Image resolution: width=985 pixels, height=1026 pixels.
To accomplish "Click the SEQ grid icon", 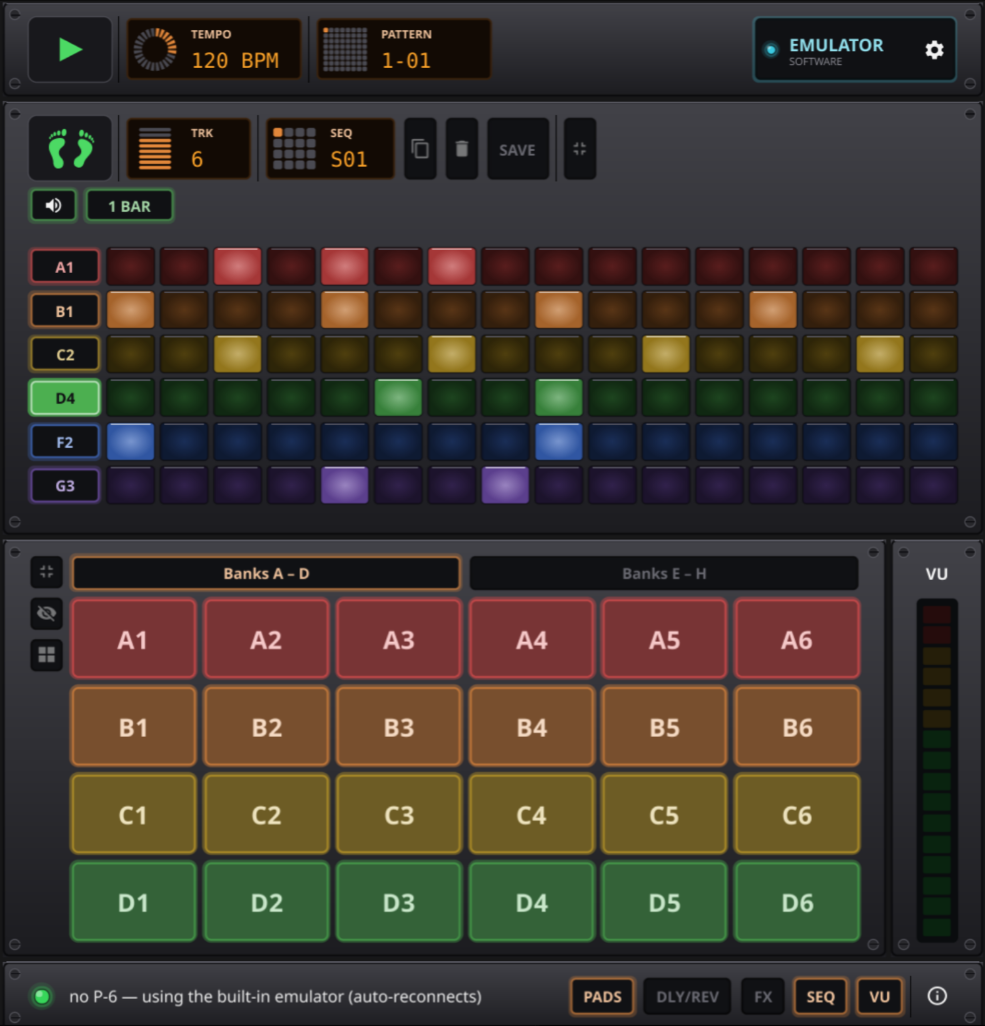I will point(294,149).
